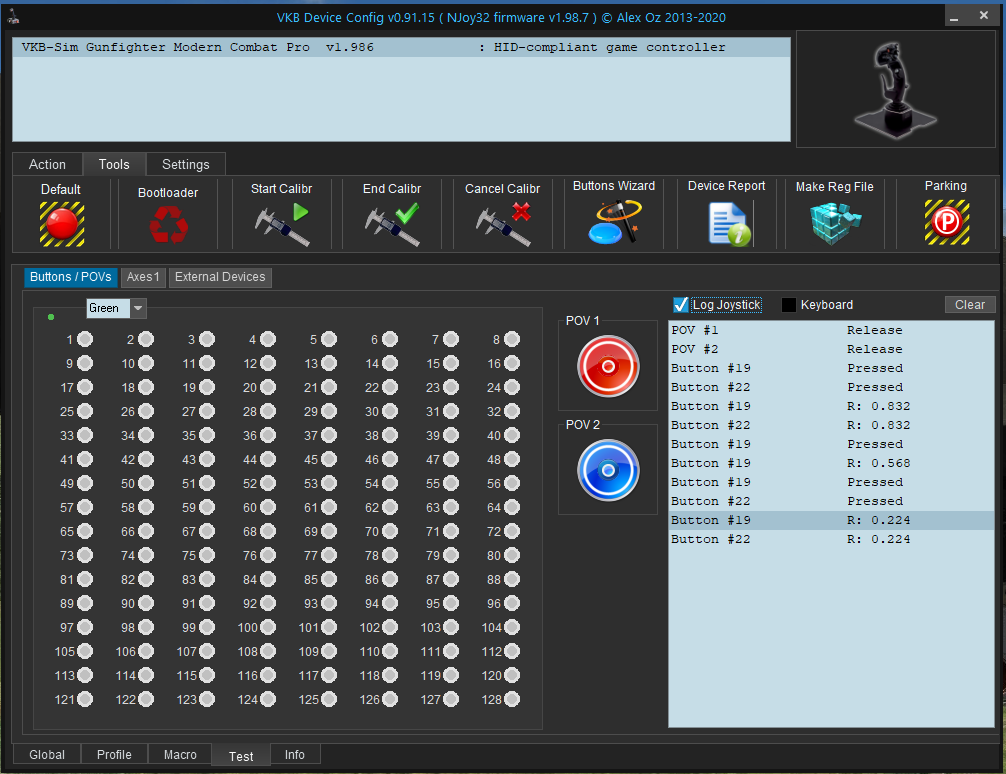Screen dimensions: 1006x774
Task: Click button indicator 64
Action: coord(512,507)
